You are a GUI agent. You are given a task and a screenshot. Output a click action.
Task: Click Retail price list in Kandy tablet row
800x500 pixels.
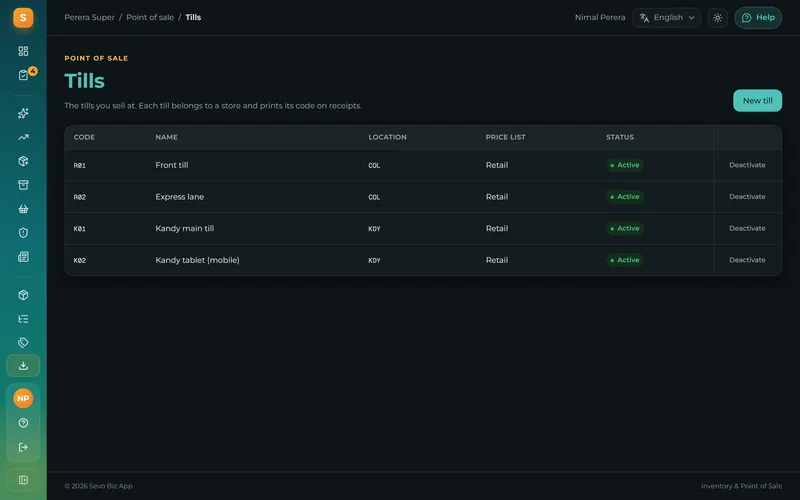pyautogui.click(x=496, y=260)
